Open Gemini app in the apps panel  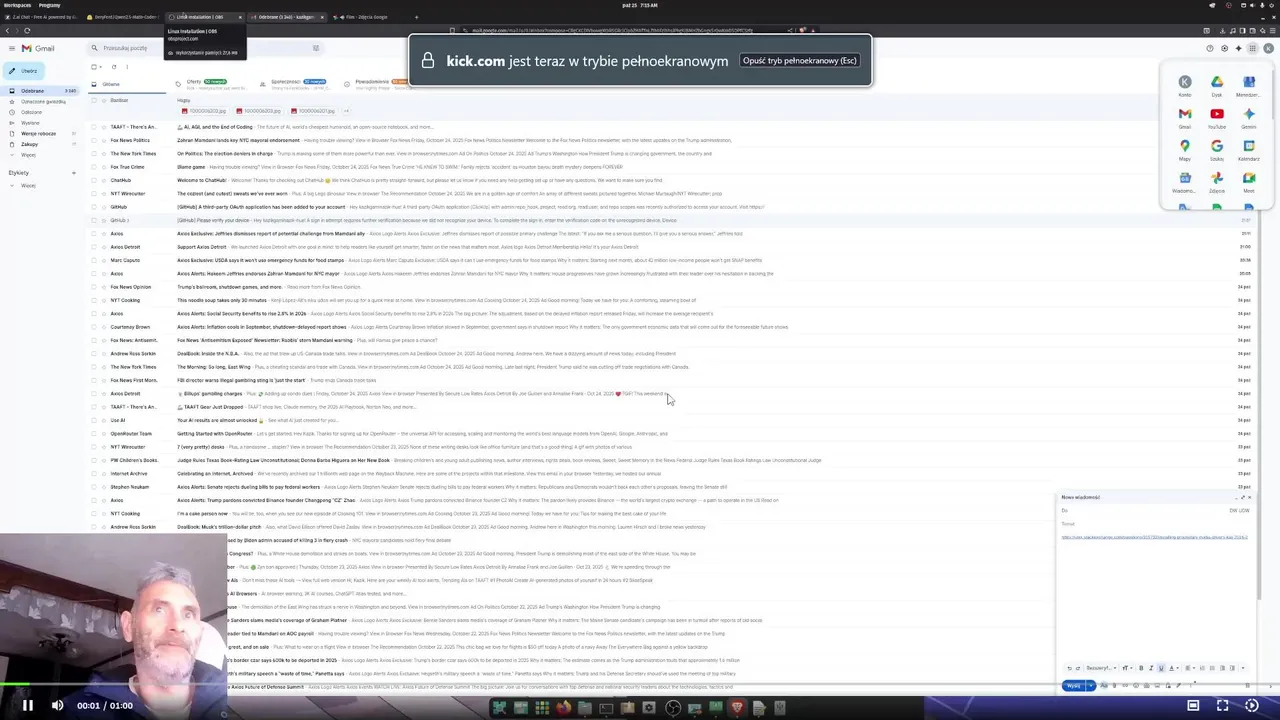point(1248,117)
